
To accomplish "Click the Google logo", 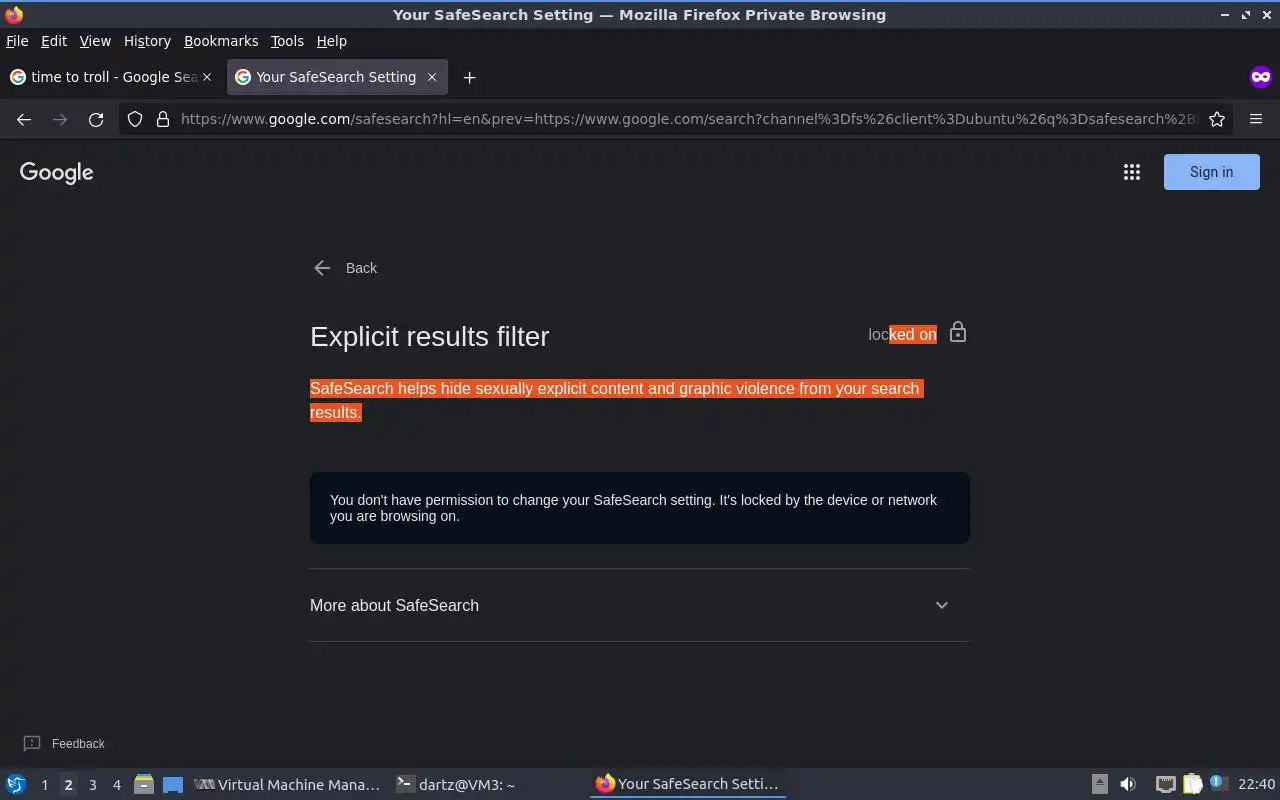I will [x=56, y=173].
